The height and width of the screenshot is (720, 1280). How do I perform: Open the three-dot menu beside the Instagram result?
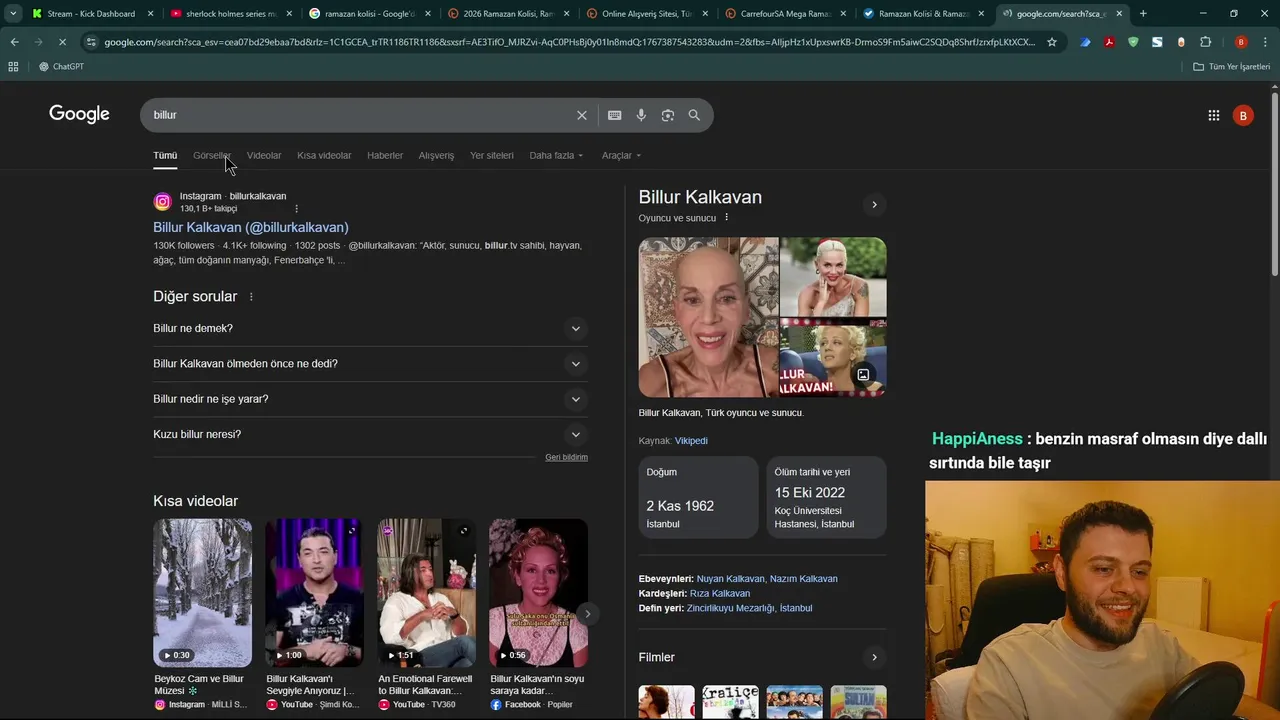(296, 208)
